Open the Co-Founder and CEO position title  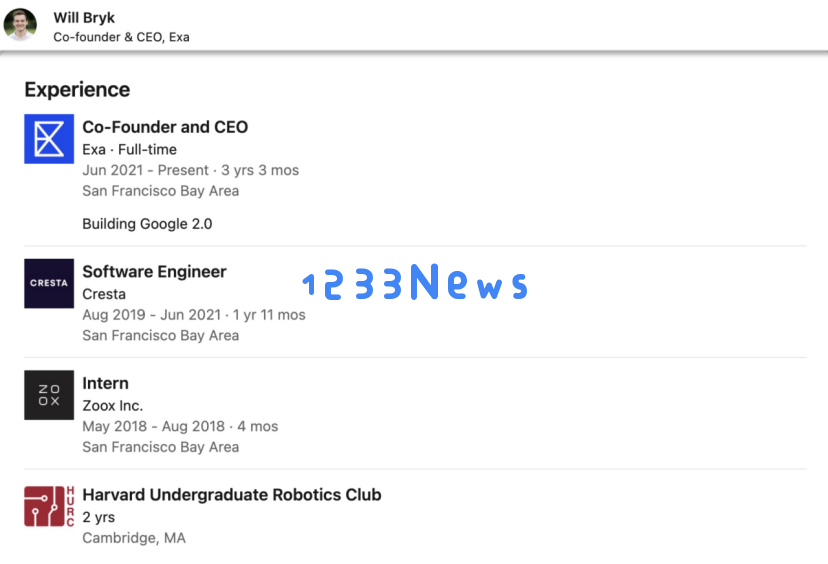165,127
